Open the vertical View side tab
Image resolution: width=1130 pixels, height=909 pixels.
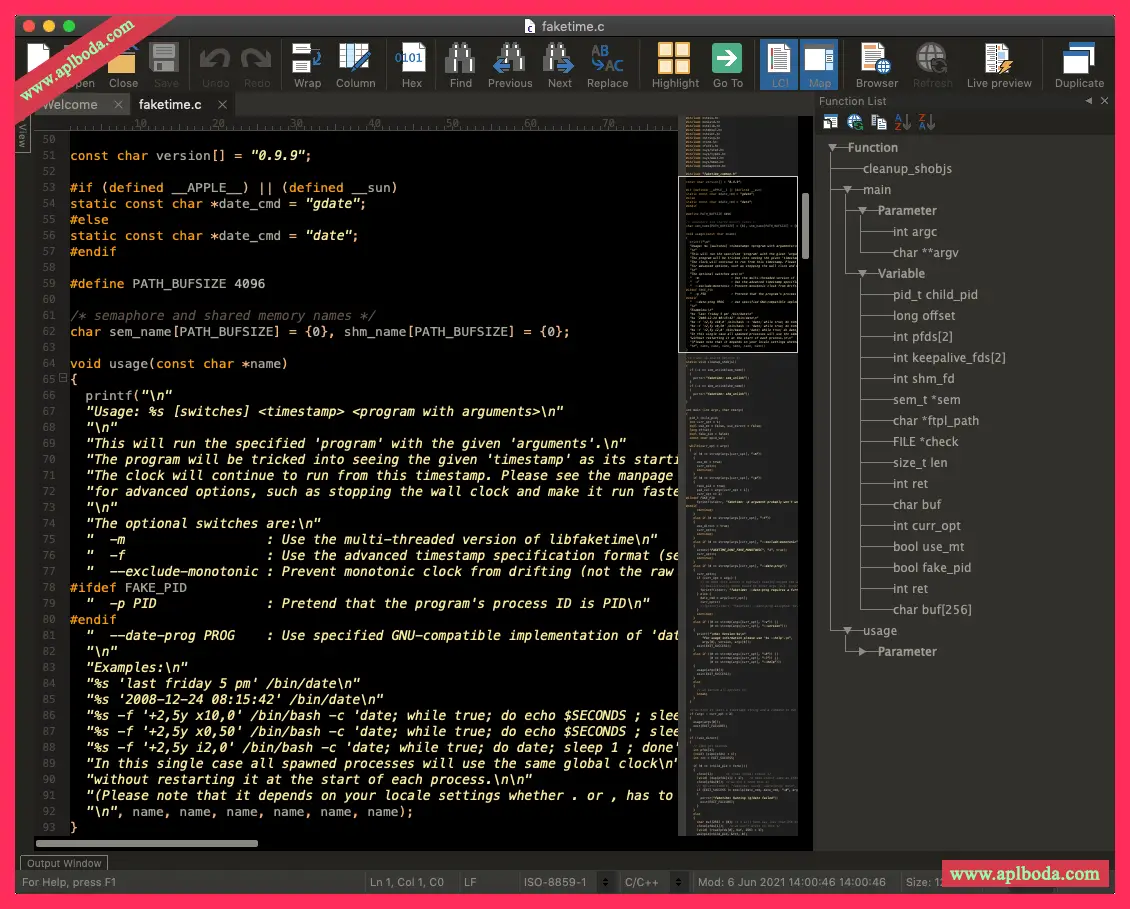[22, 135]
